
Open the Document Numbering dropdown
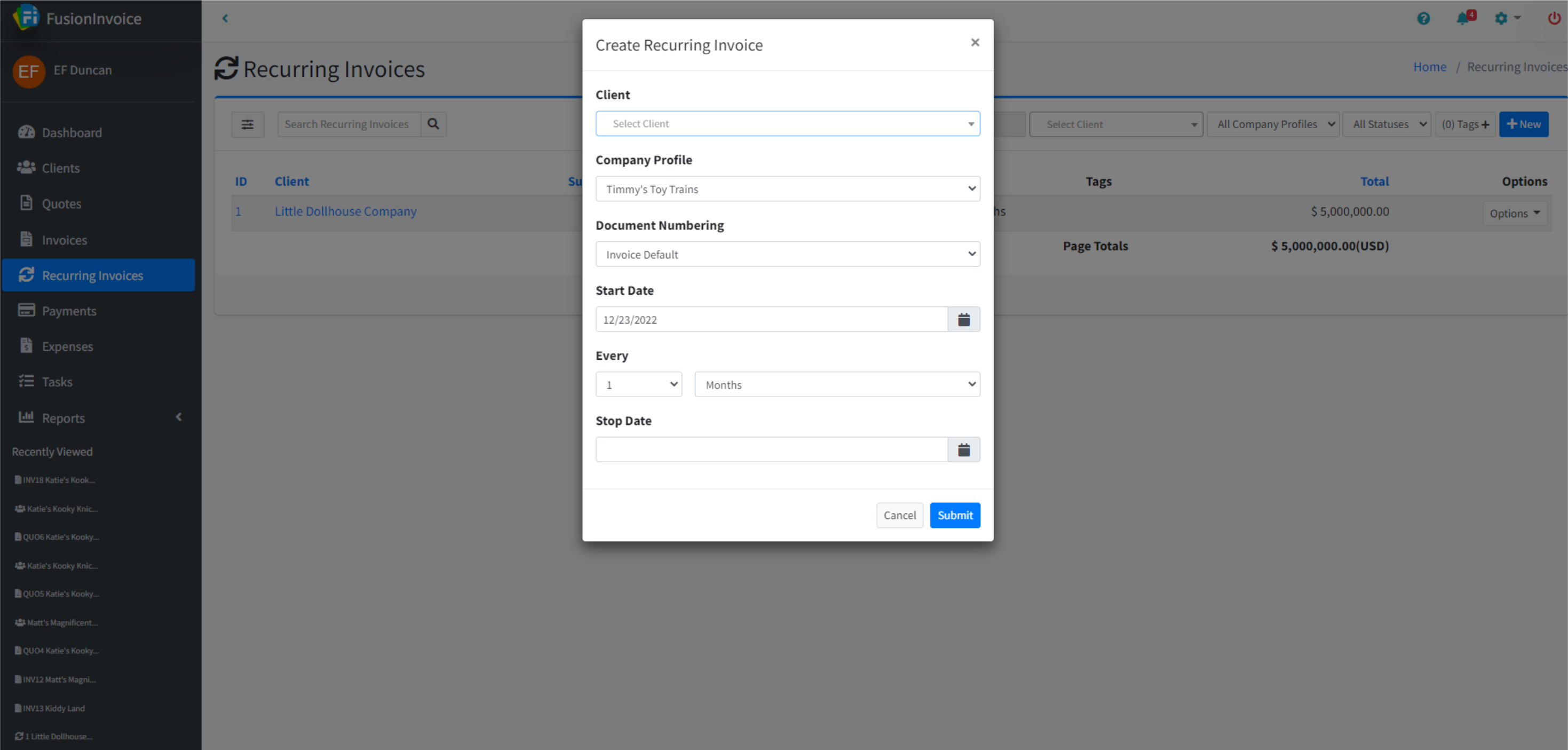[787, 255]
